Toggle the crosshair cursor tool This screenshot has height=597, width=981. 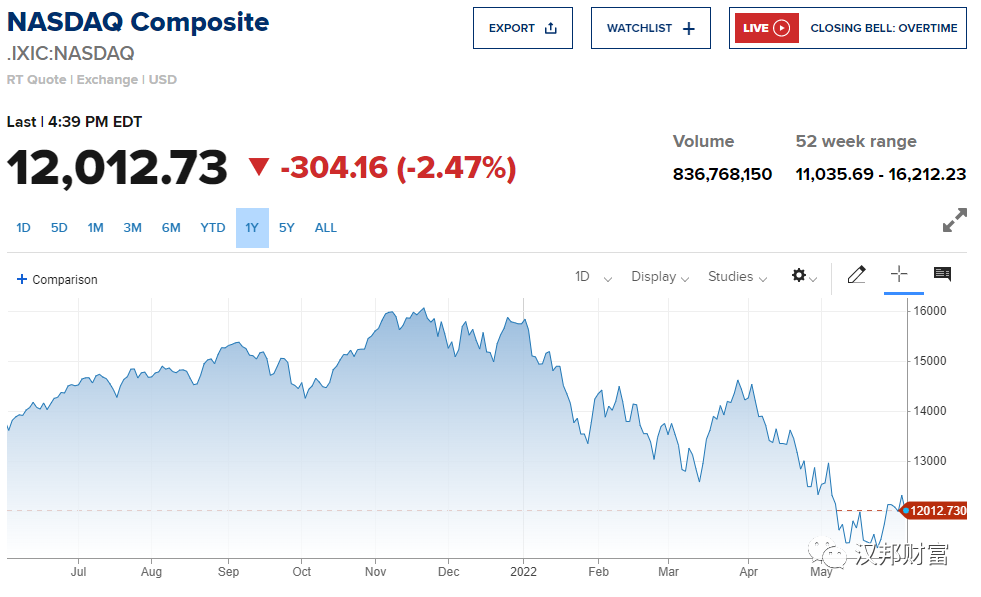click(899, 274)
